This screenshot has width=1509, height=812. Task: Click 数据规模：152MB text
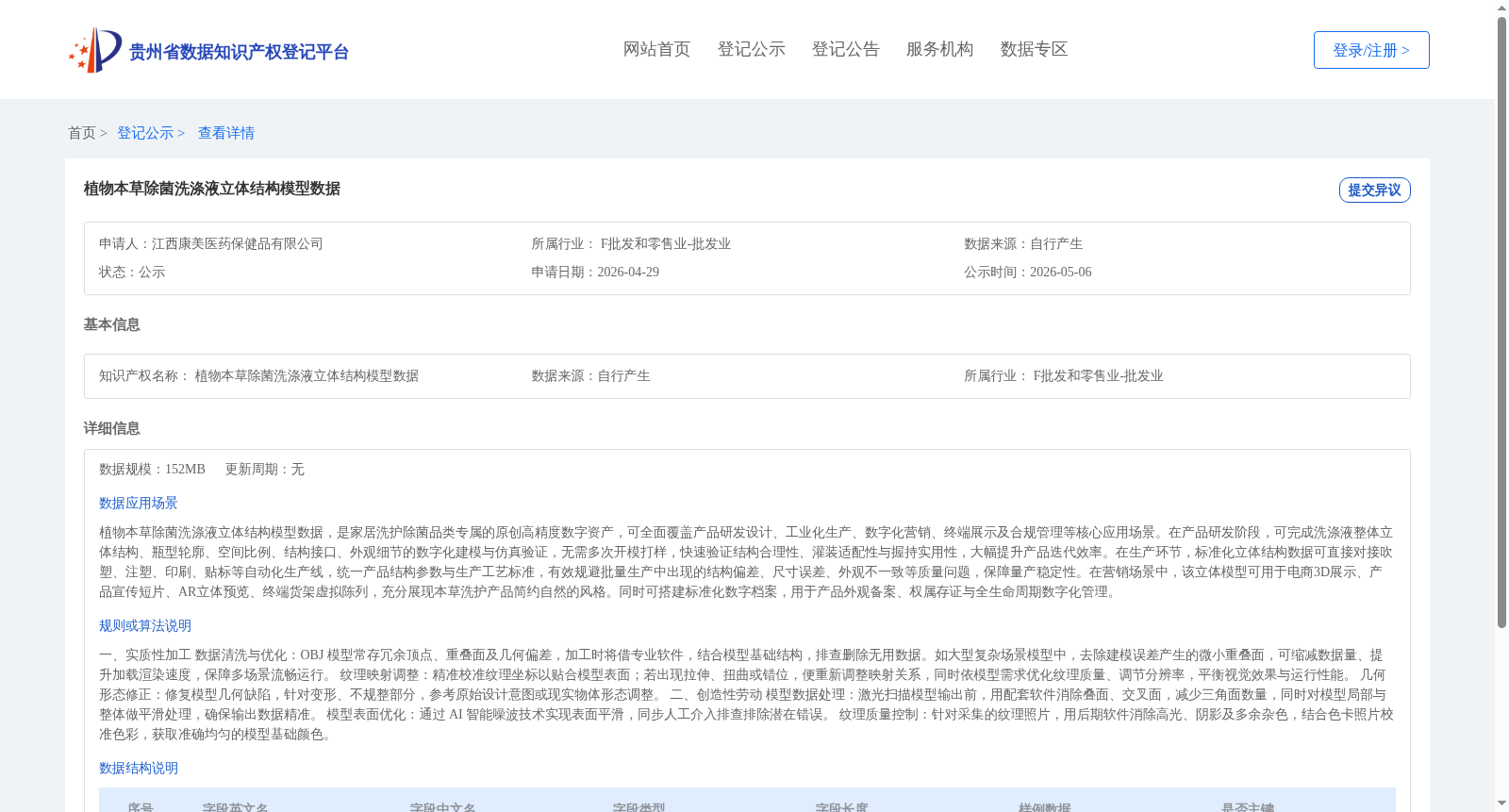[x=152, y=469]
